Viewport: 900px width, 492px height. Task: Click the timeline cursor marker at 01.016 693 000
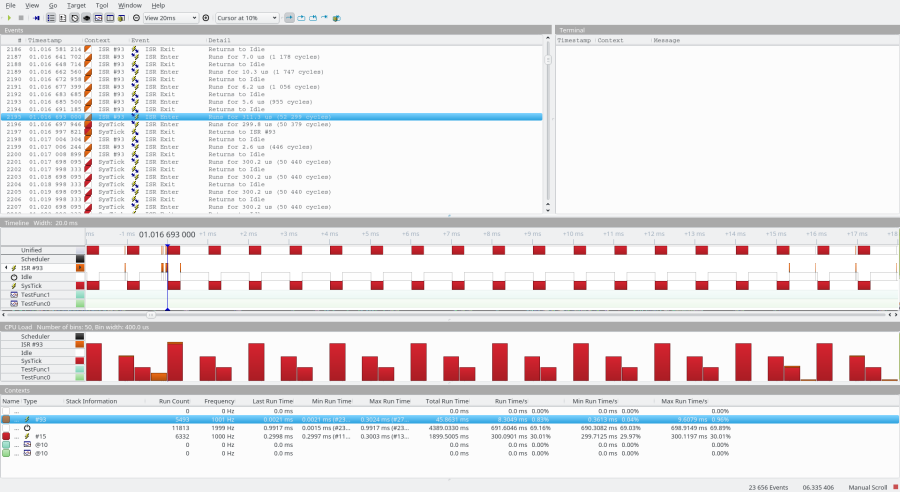pyautogui.click(x=167, y=246)
